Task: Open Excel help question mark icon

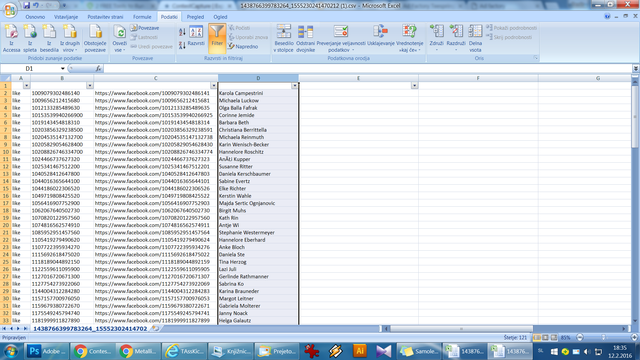Action: coord(607,16)
